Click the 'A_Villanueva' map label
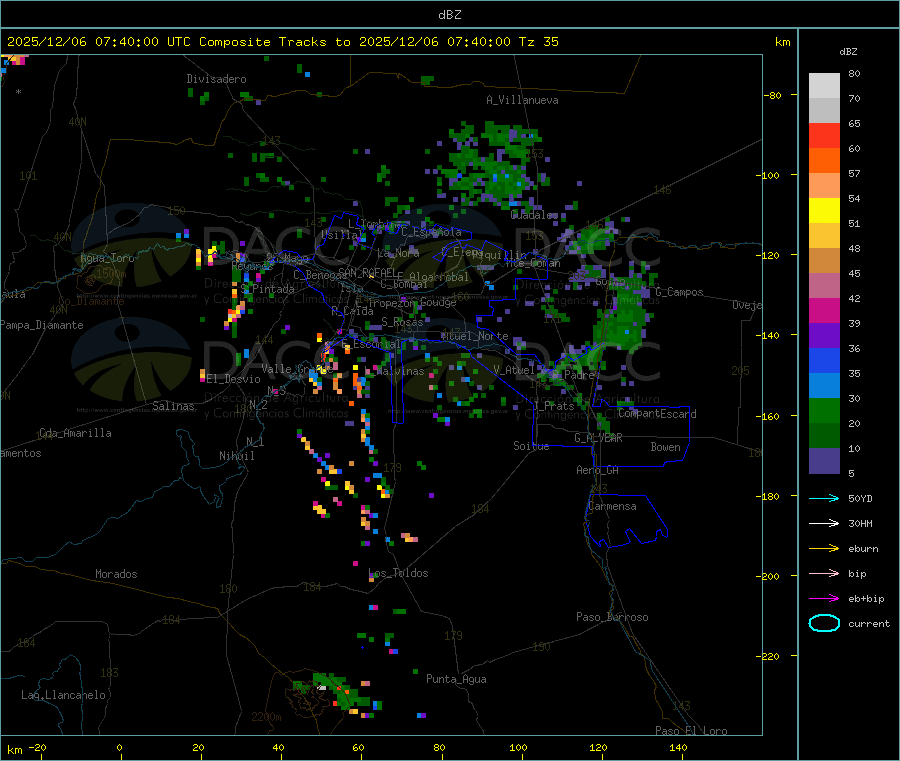Image resolution: width=900 pixels, height=761 pixels. pos(522,100)
